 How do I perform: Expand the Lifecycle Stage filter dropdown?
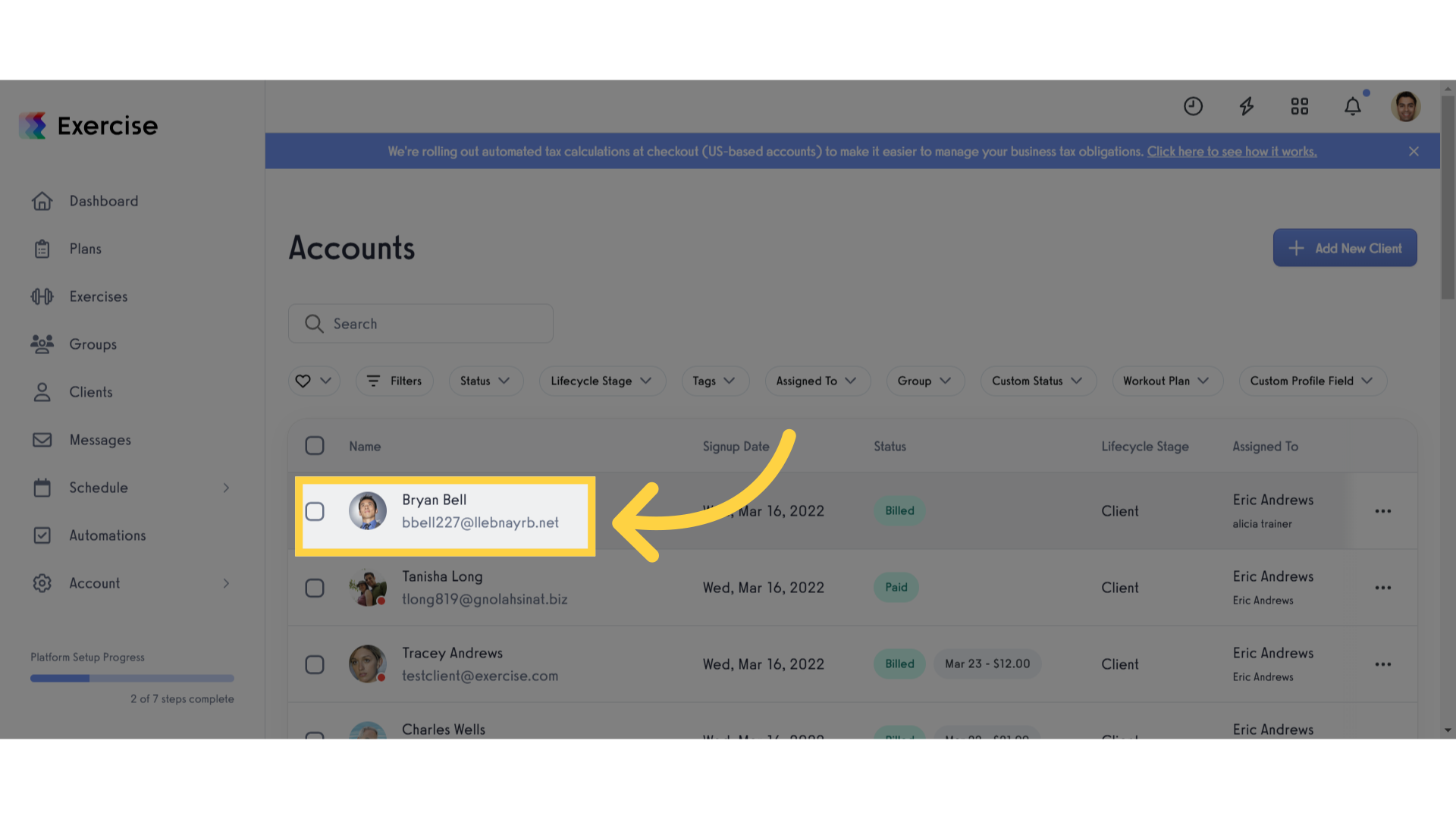[x=601, y=381]
